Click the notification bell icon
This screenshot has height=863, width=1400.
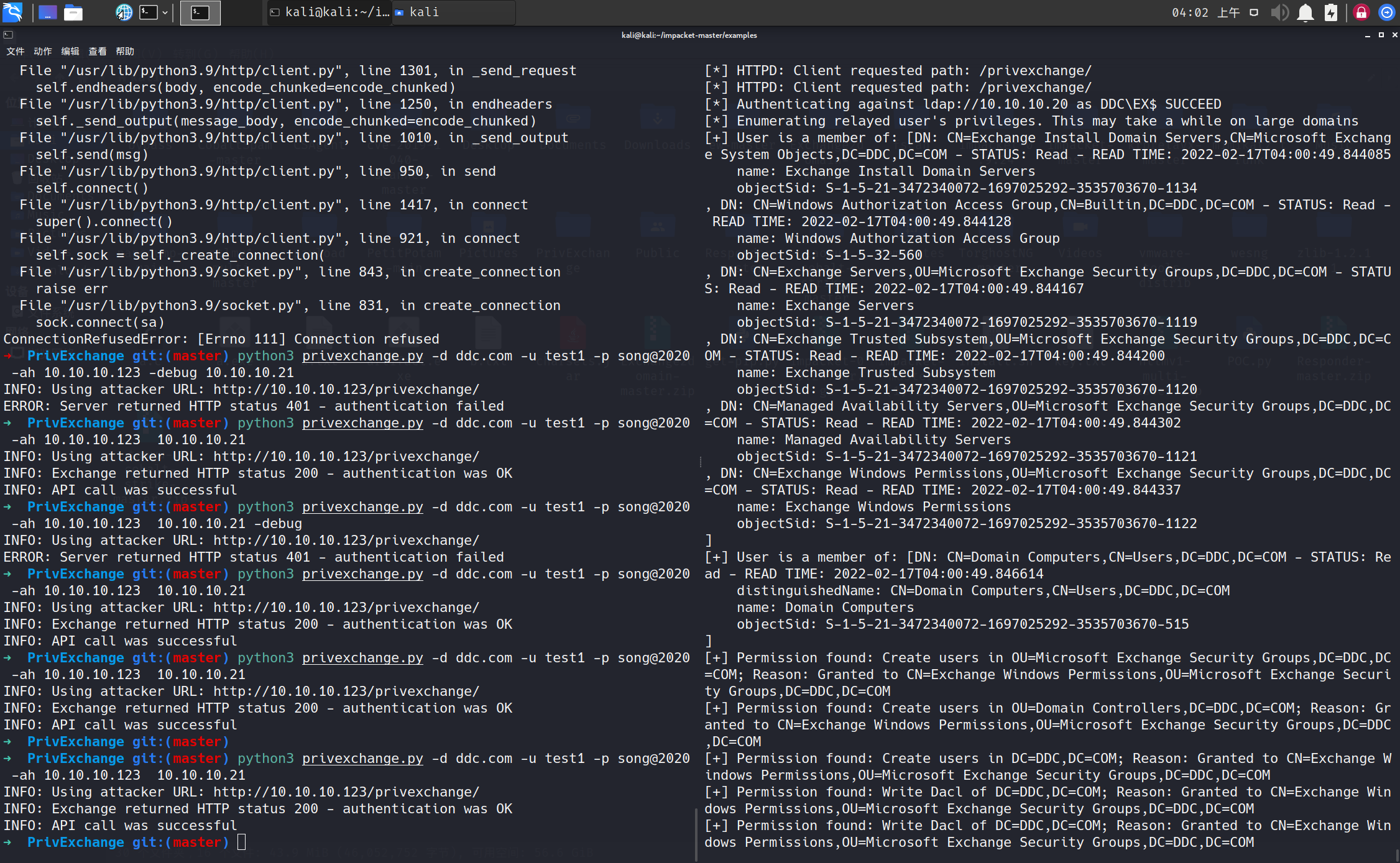click(x=1306, y=12)
